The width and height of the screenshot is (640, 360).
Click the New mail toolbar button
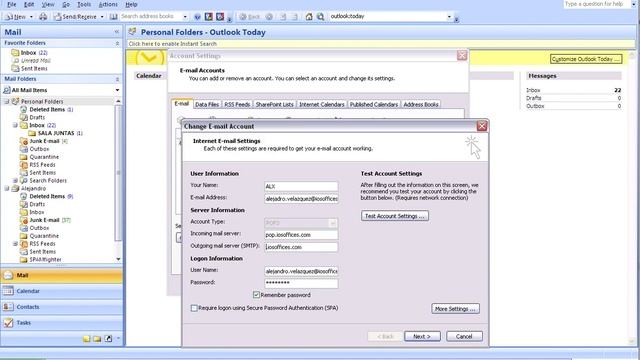coord(16,17)
